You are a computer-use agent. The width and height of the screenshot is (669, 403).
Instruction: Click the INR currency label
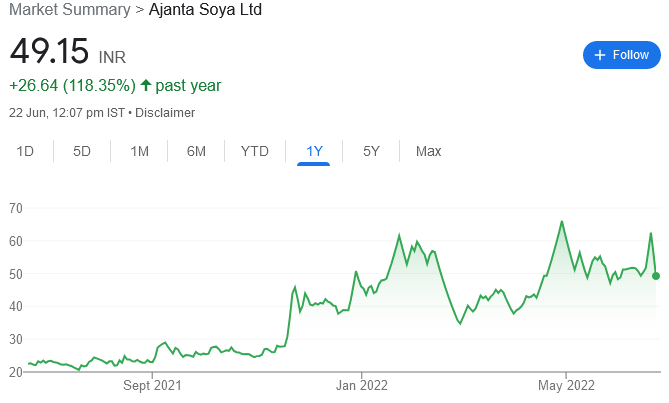click(x=112, y=57)
